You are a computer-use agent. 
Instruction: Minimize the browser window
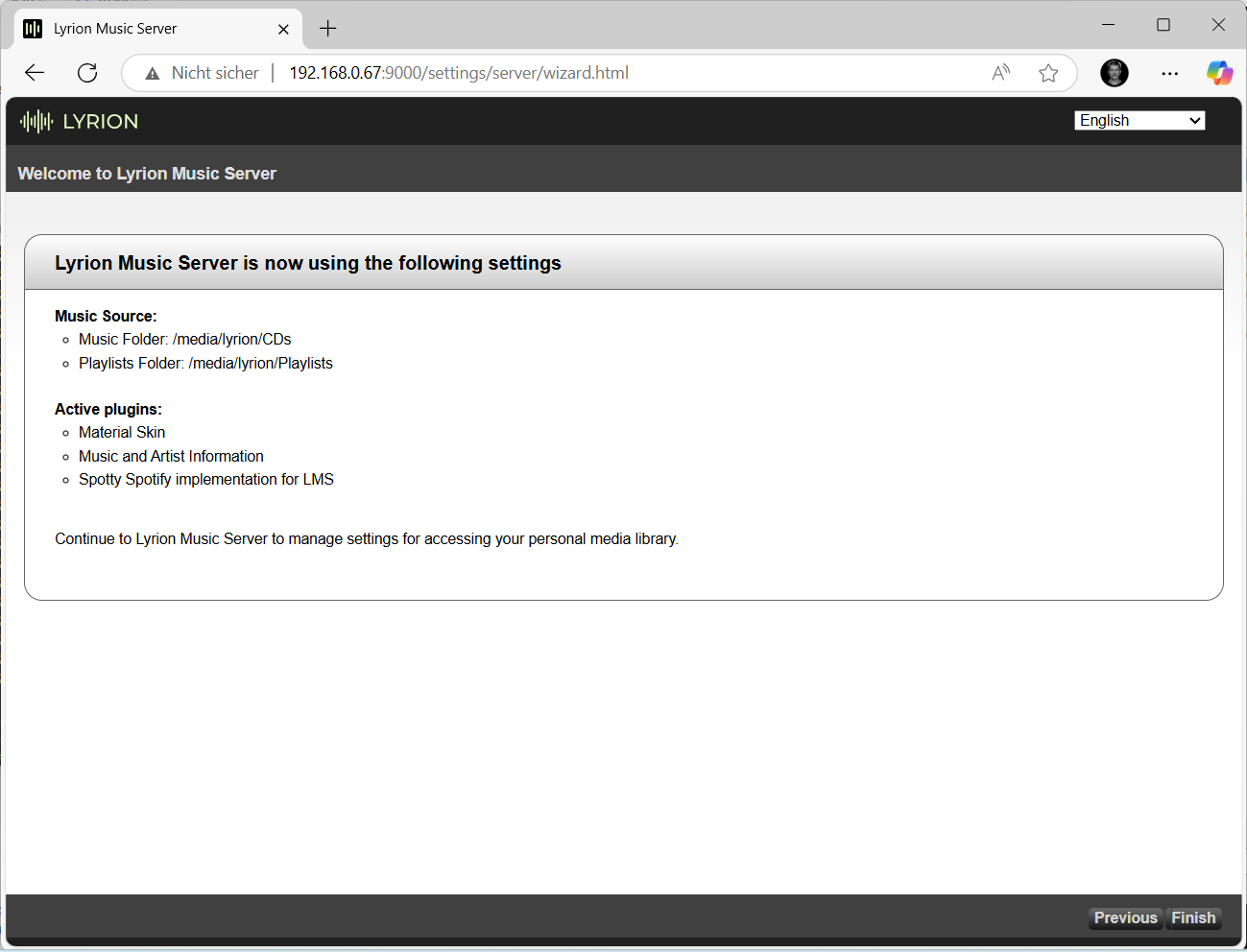coord(1109,25)
